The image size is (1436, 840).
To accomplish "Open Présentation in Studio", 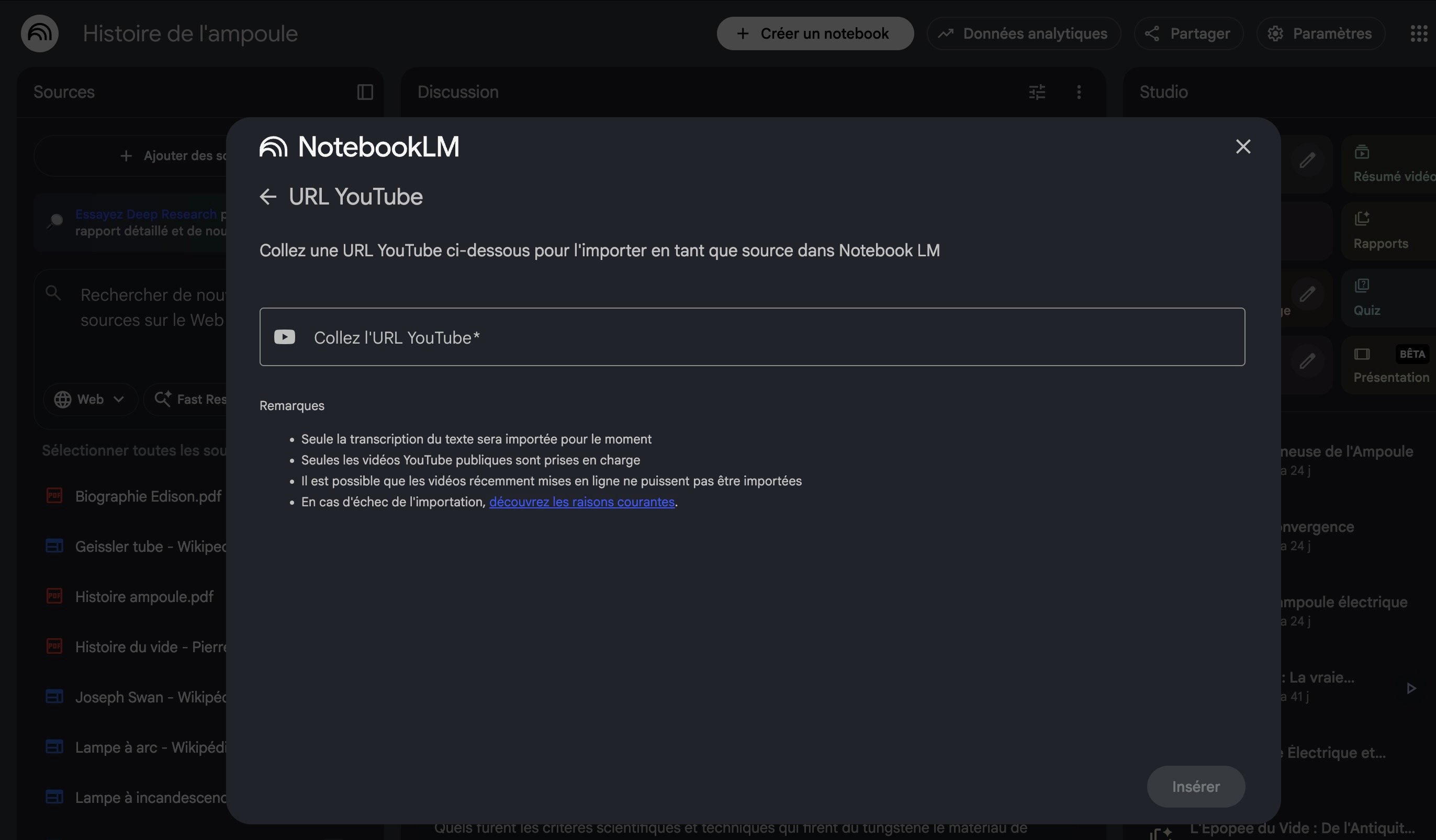I will pyautogui.click(x=1389, y=365).
